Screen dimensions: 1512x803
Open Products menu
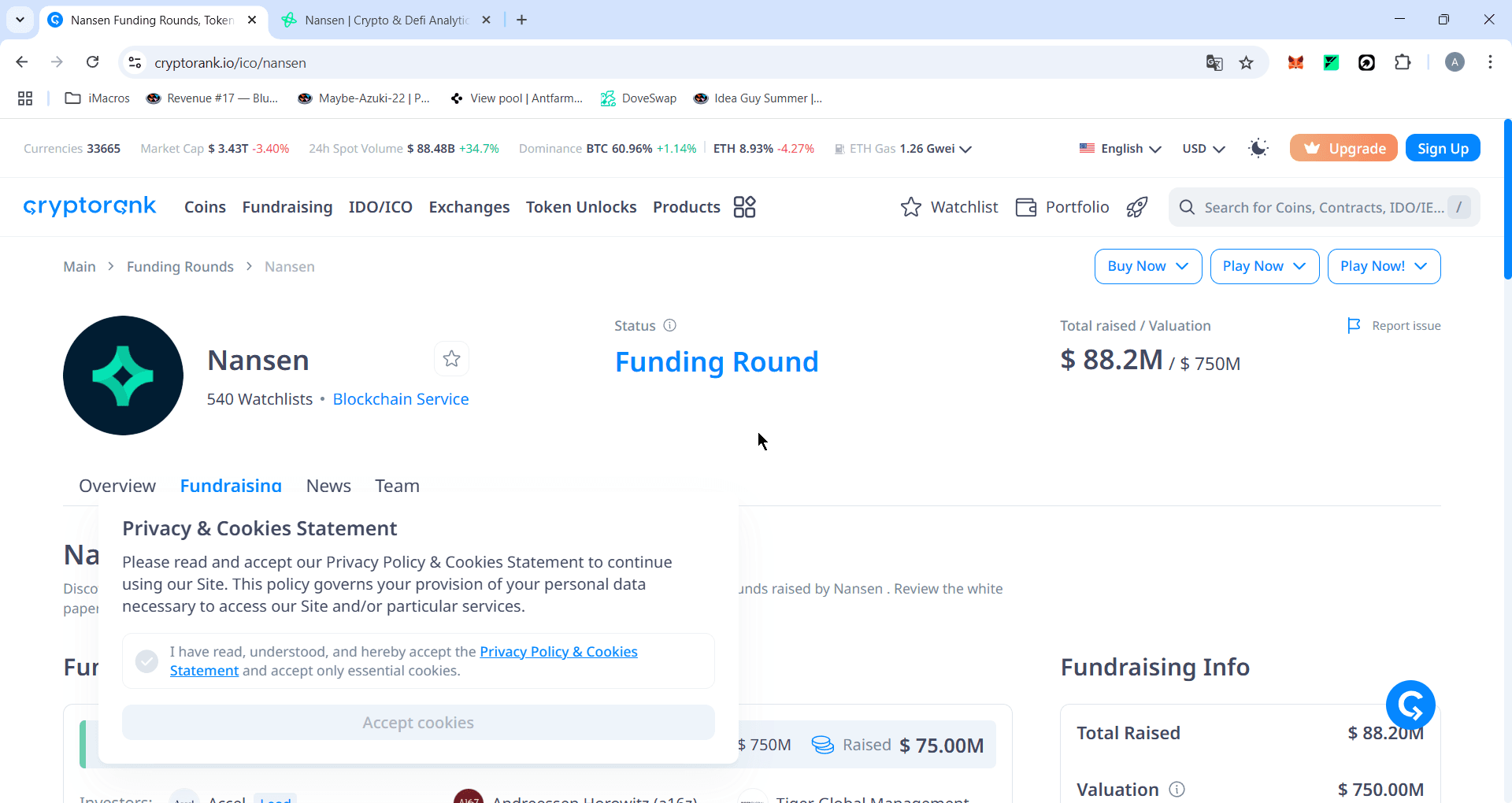pos(687,207)
